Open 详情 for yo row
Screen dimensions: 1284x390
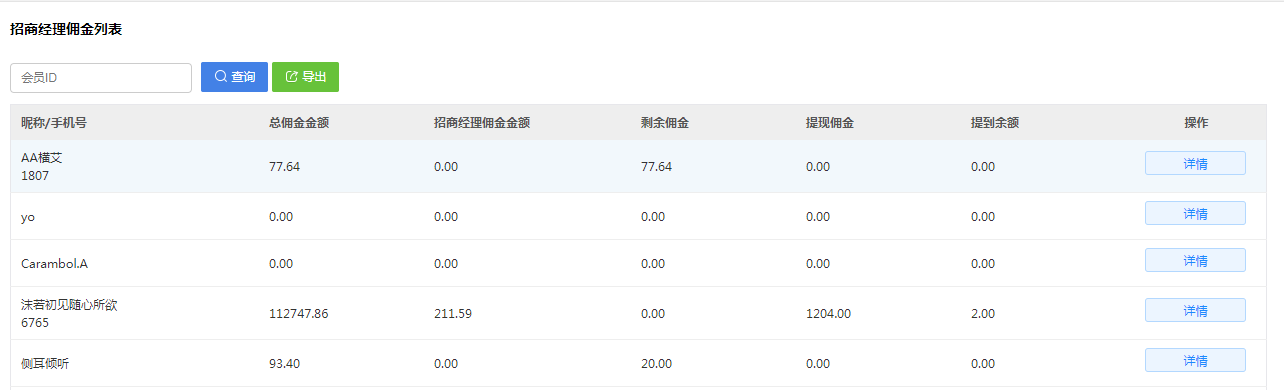(1195, 213)
